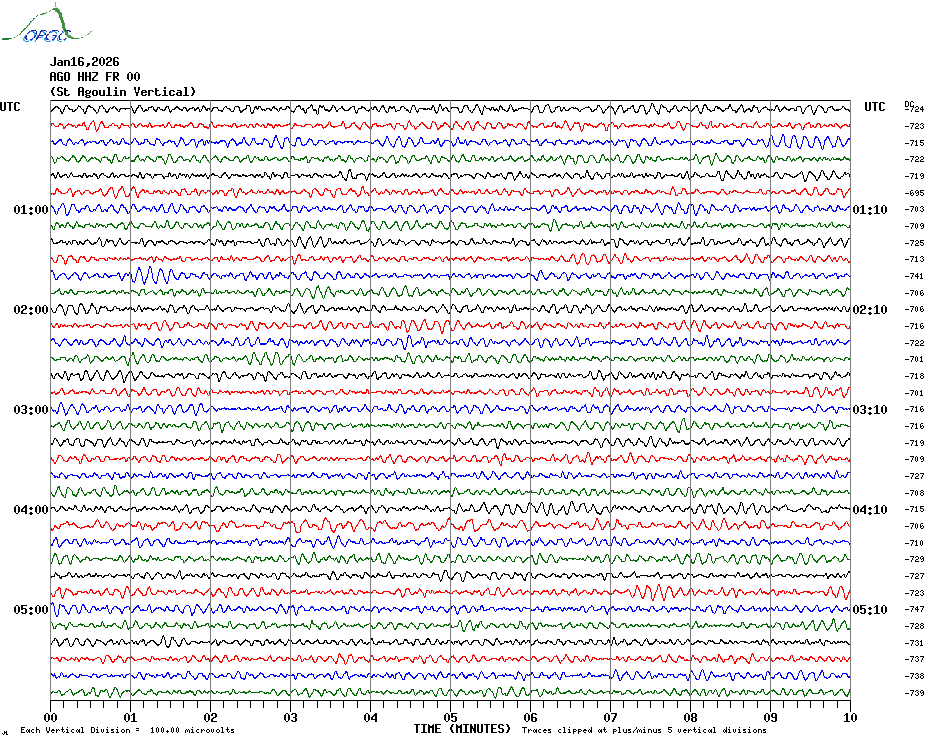
Task: Click the DC value '-739'
Action: 915,693
